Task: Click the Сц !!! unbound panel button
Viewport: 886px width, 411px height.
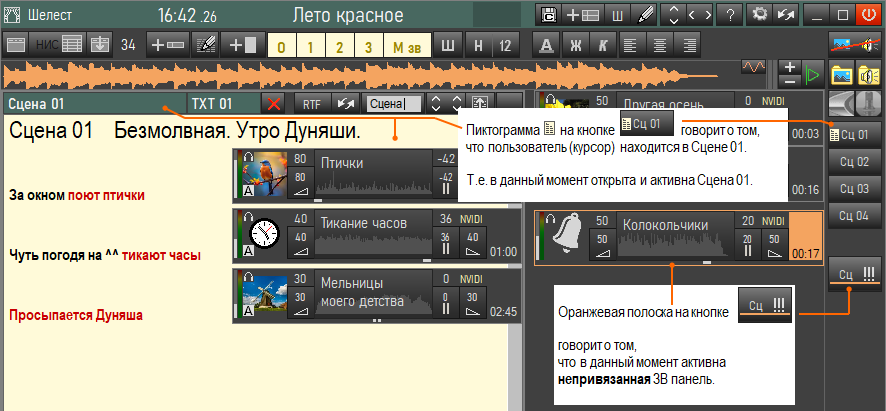Action: (854, 275)
